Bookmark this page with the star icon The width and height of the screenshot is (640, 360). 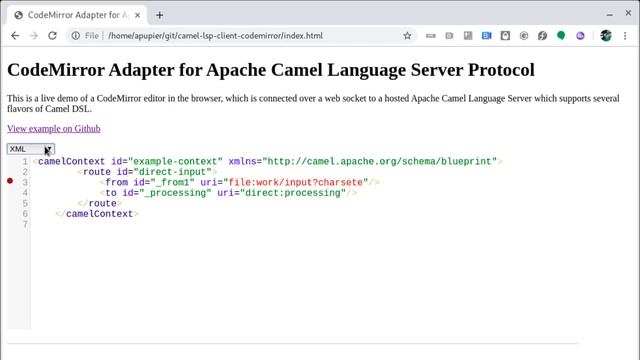click(407, 36)
